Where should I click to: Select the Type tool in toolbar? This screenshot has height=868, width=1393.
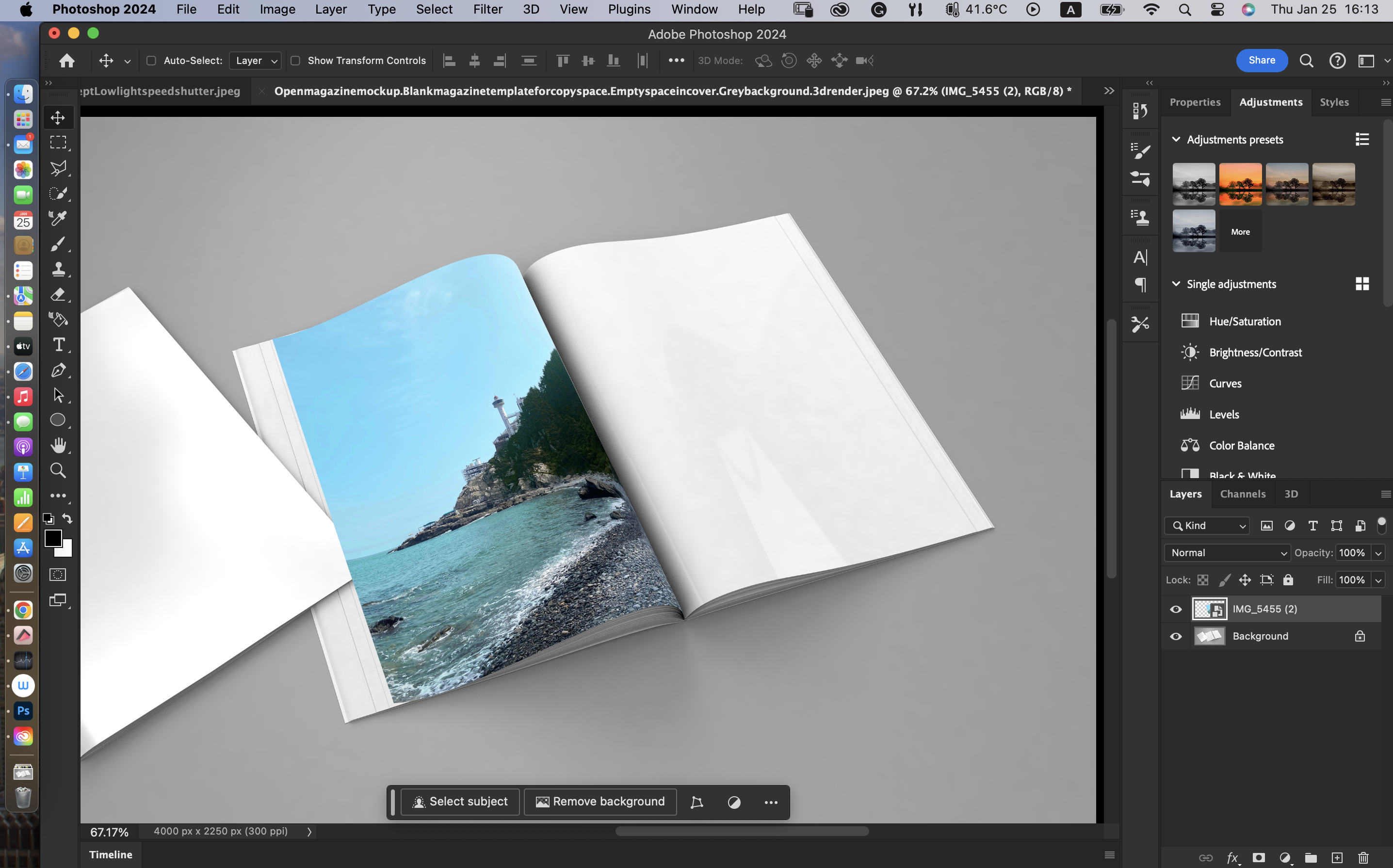point(58,345)
